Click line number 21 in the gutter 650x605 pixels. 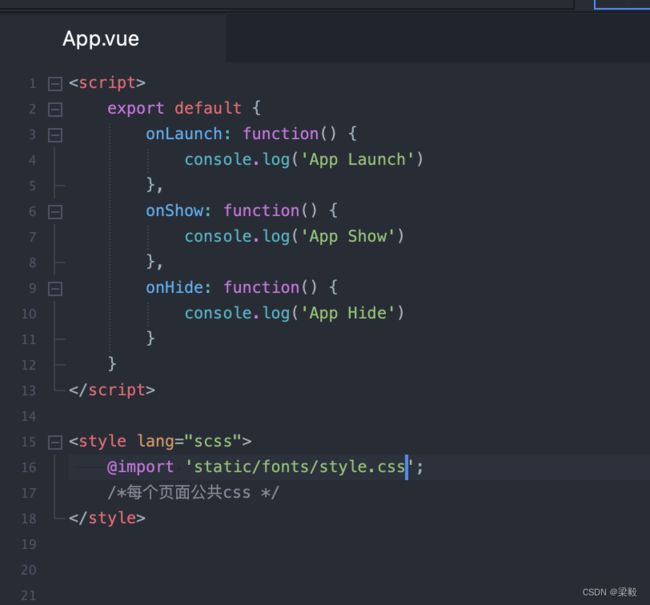tap(29, 595)
